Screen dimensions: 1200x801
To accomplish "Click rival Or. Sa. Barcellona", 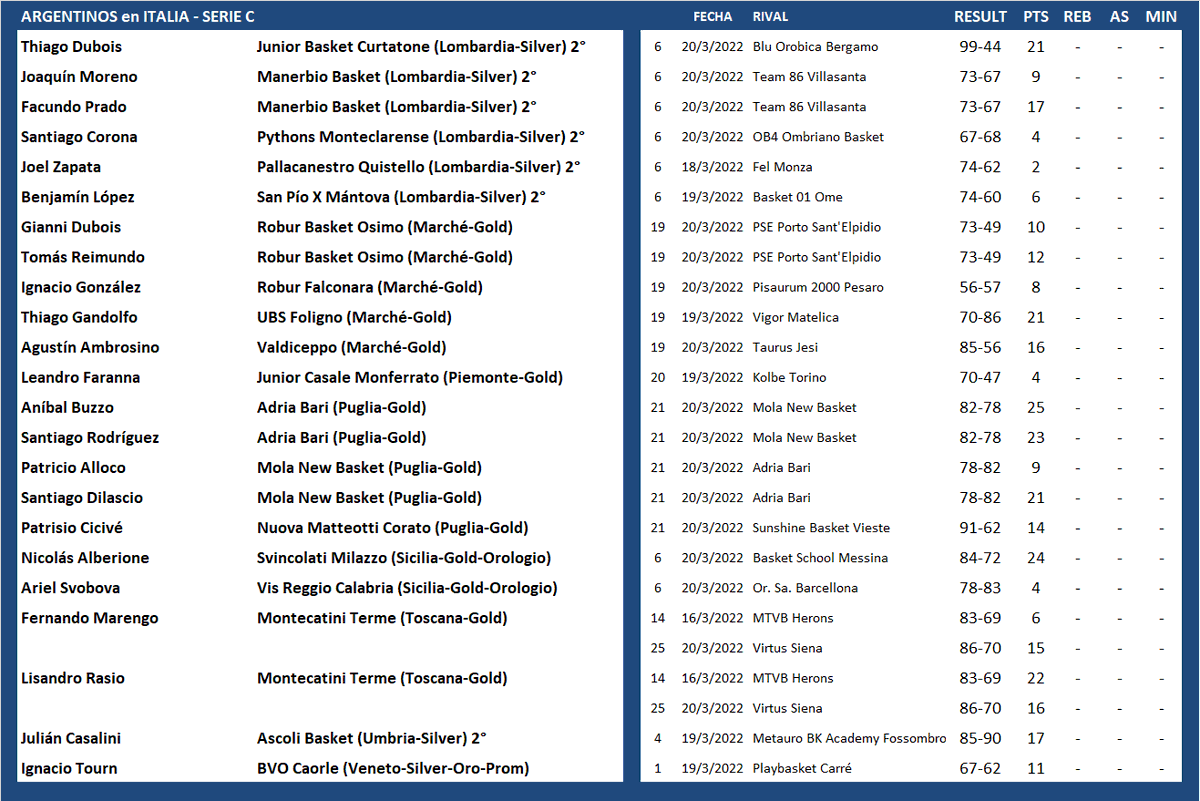I will pos(805,587).
